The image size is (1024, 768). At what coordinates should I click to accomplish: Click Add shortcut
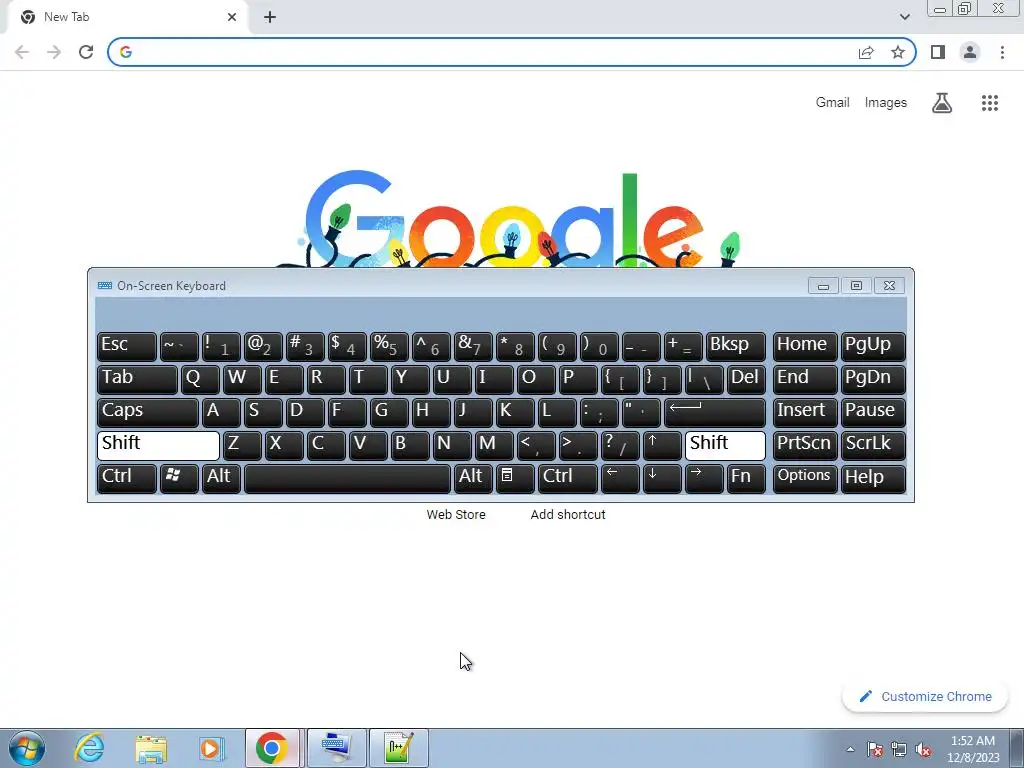(x=568, y=515)
